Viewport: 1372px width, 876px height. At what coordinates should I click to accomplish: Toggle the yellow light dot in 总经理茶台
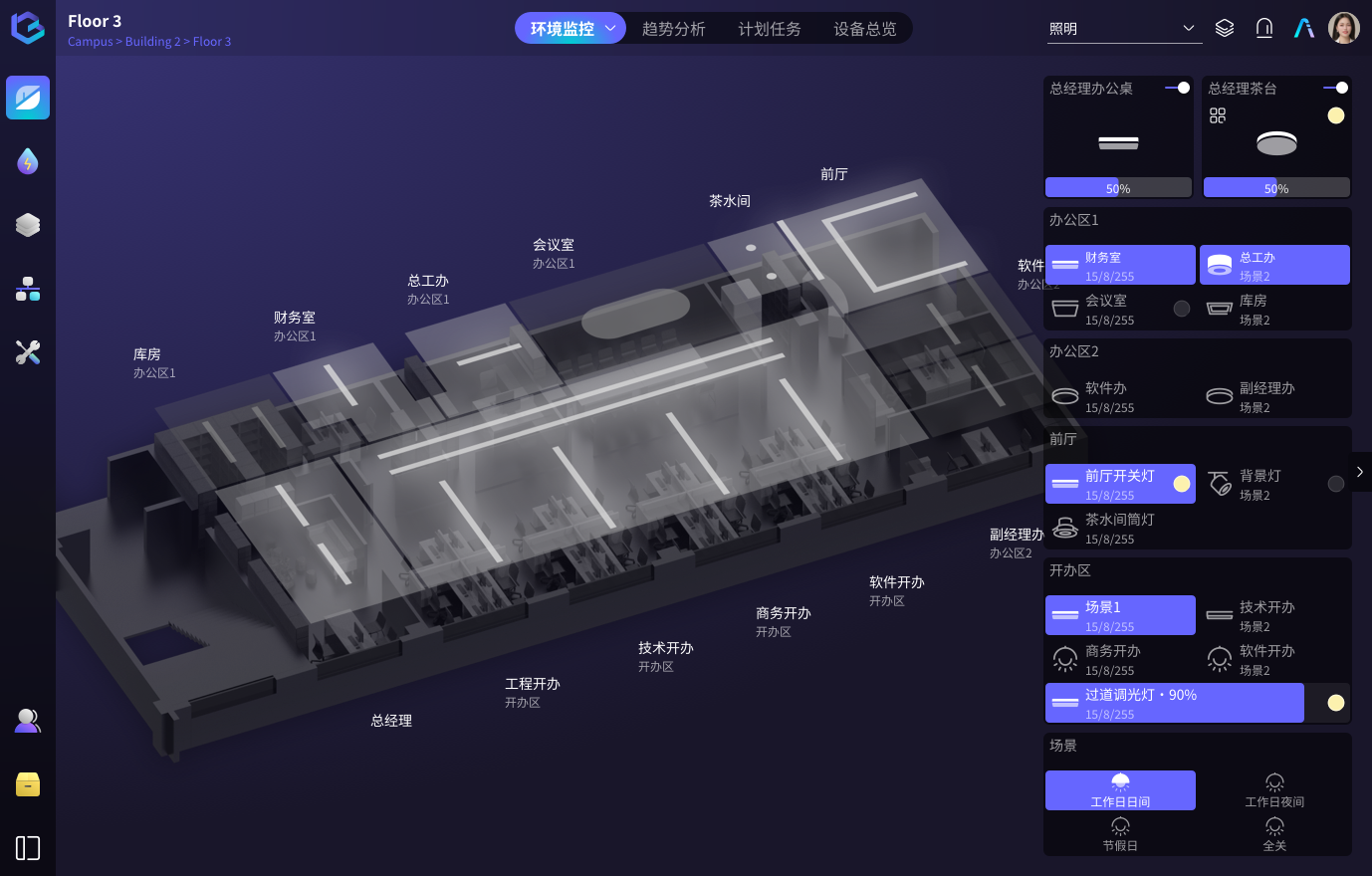pos(1336,115)
